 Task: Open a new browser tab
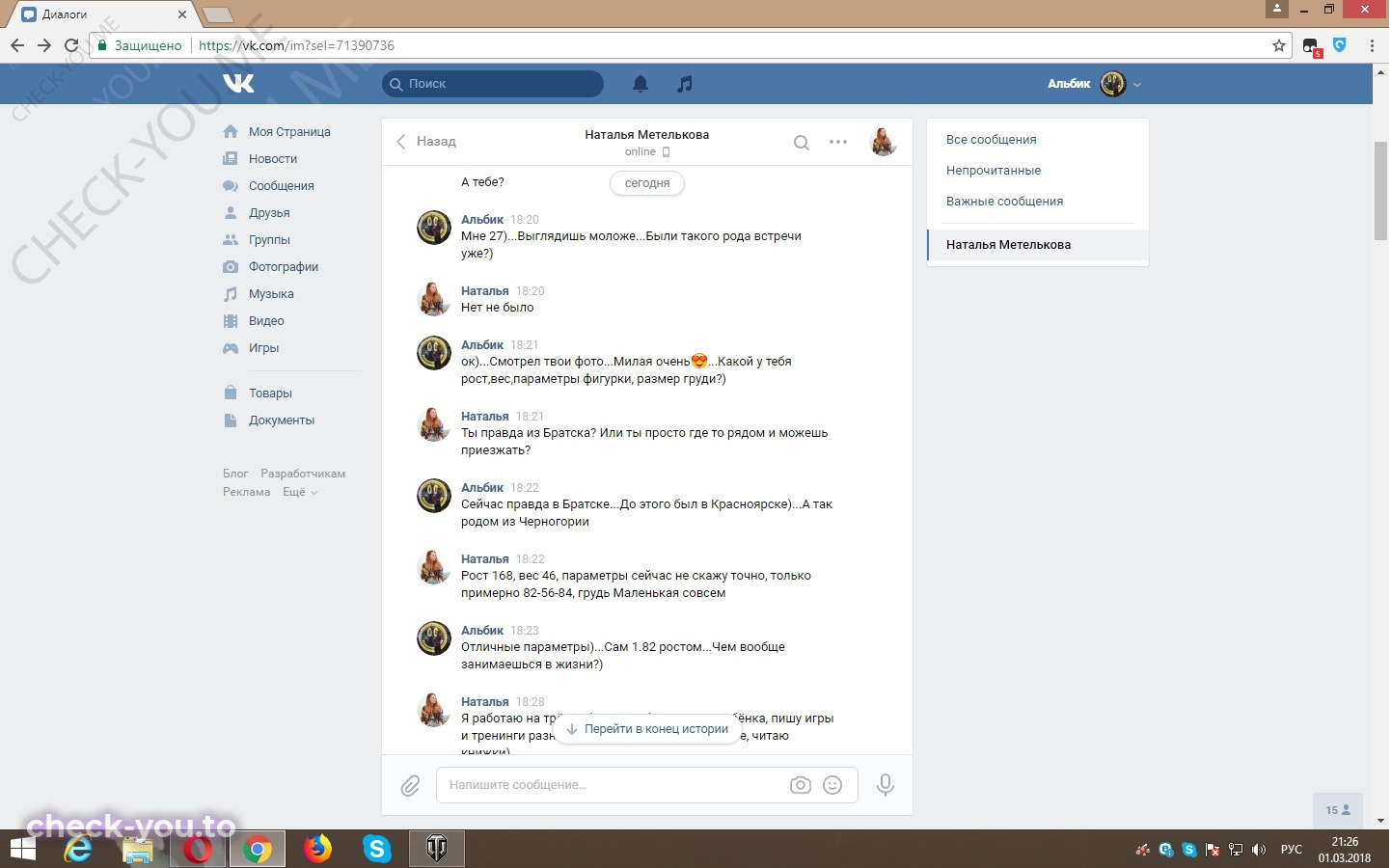pyautogui.click(x=218, y=14)
